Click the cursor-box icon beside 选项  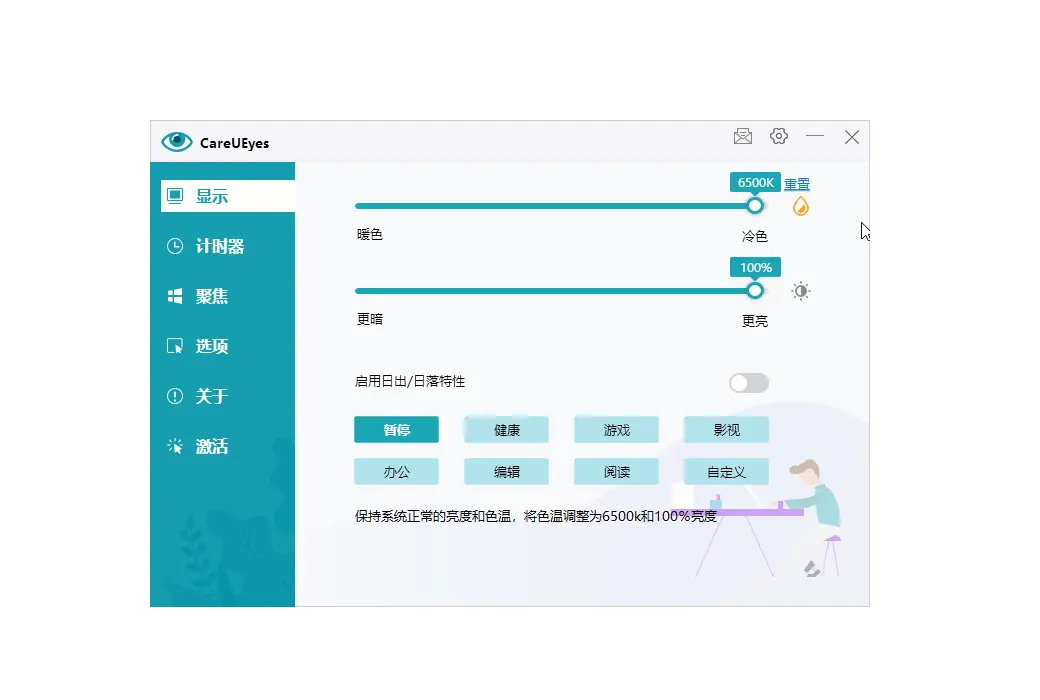[174, 346]
